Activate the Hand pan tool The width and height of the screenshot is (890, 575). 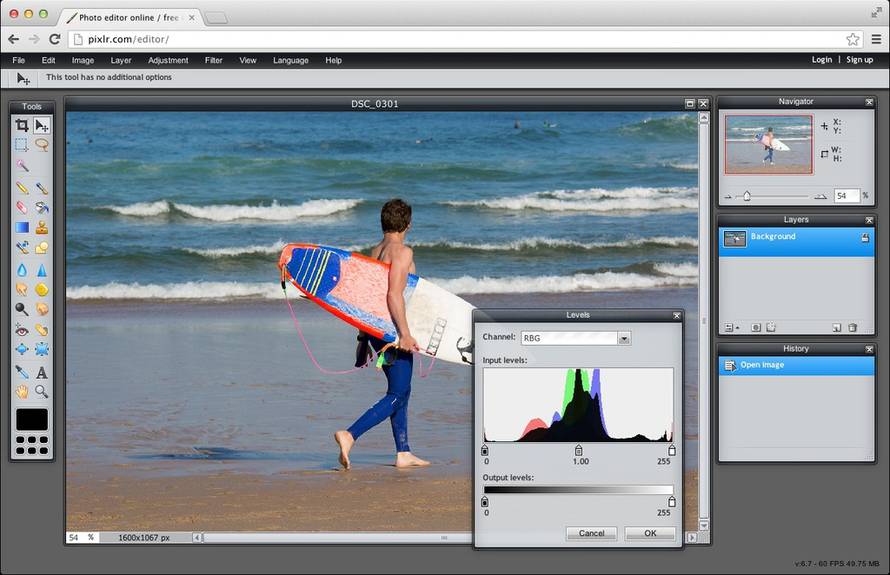click(x=22, y=392)
